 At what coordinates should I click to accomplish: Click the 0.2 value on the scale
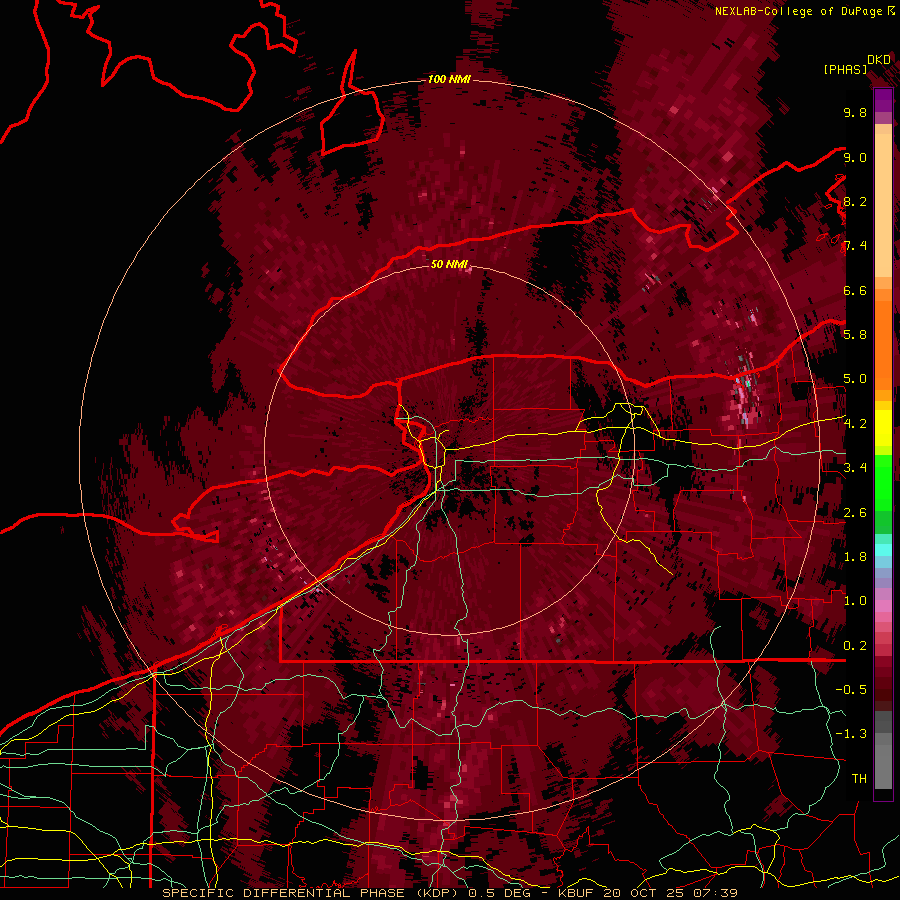(x=855, y=646)
